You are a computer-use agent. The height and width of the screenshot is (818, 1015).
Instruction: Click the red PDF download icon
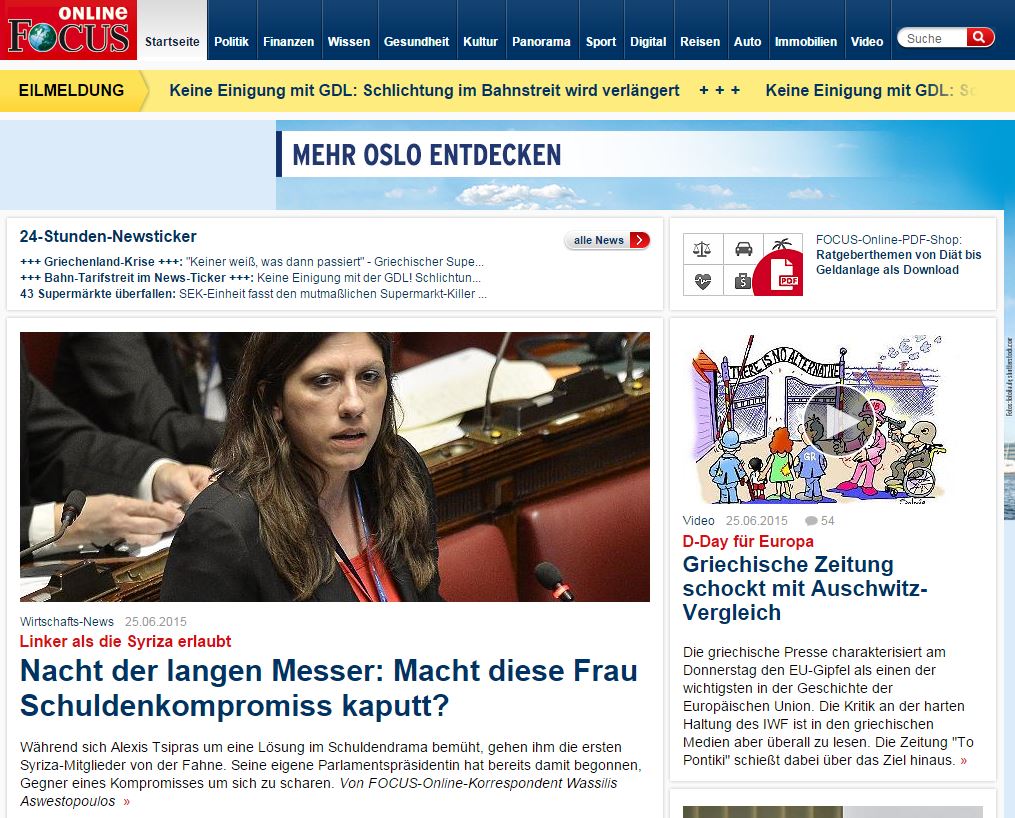tap(780, 274)
